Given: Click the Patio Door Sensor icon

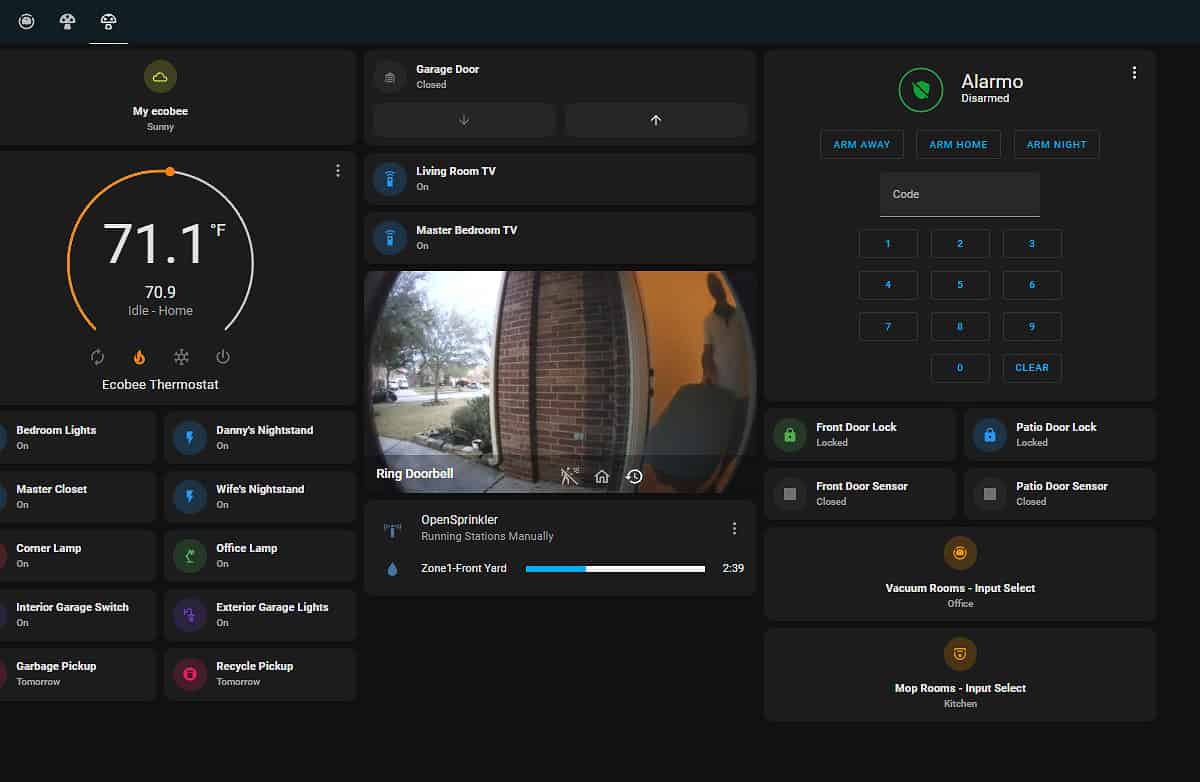Looking at the screenshot, I should [x=990, y=494].
